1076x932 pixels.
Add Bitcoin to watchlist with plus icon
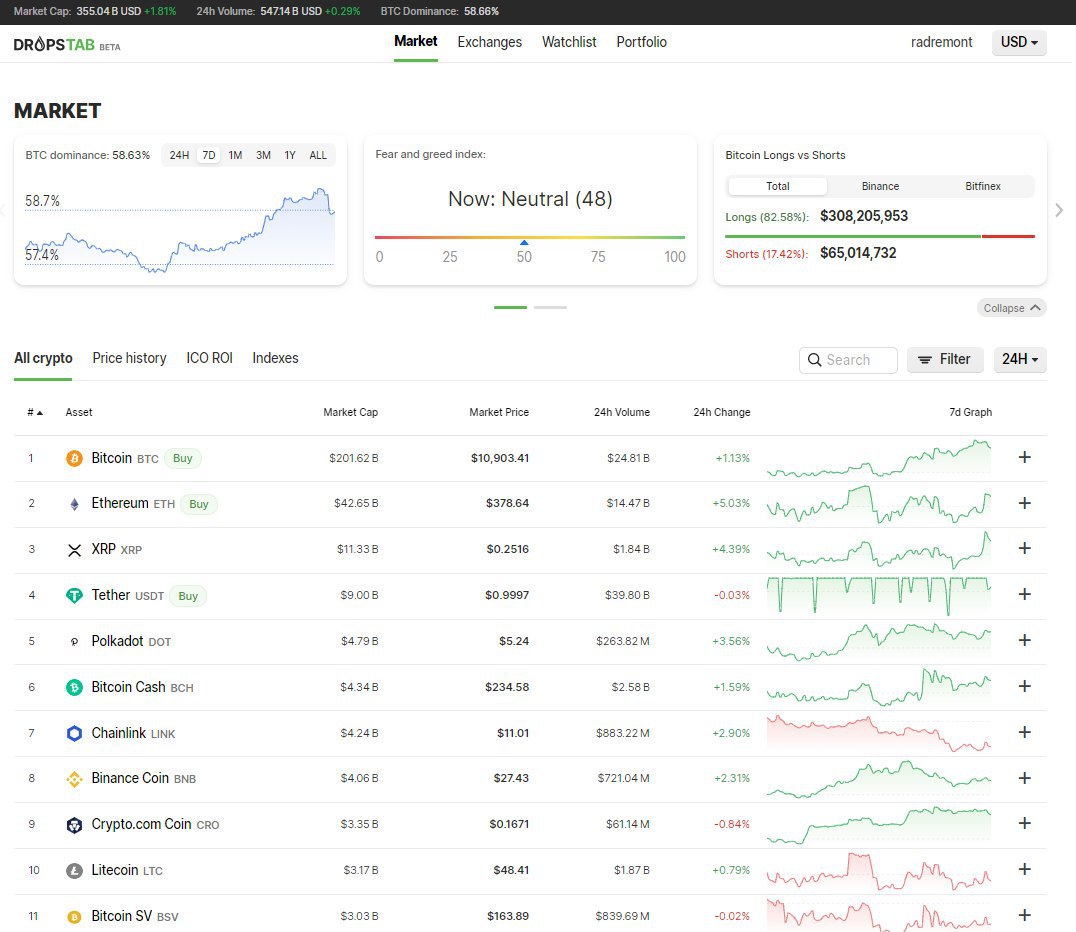pyautogui.click(x=1025, y=457)
